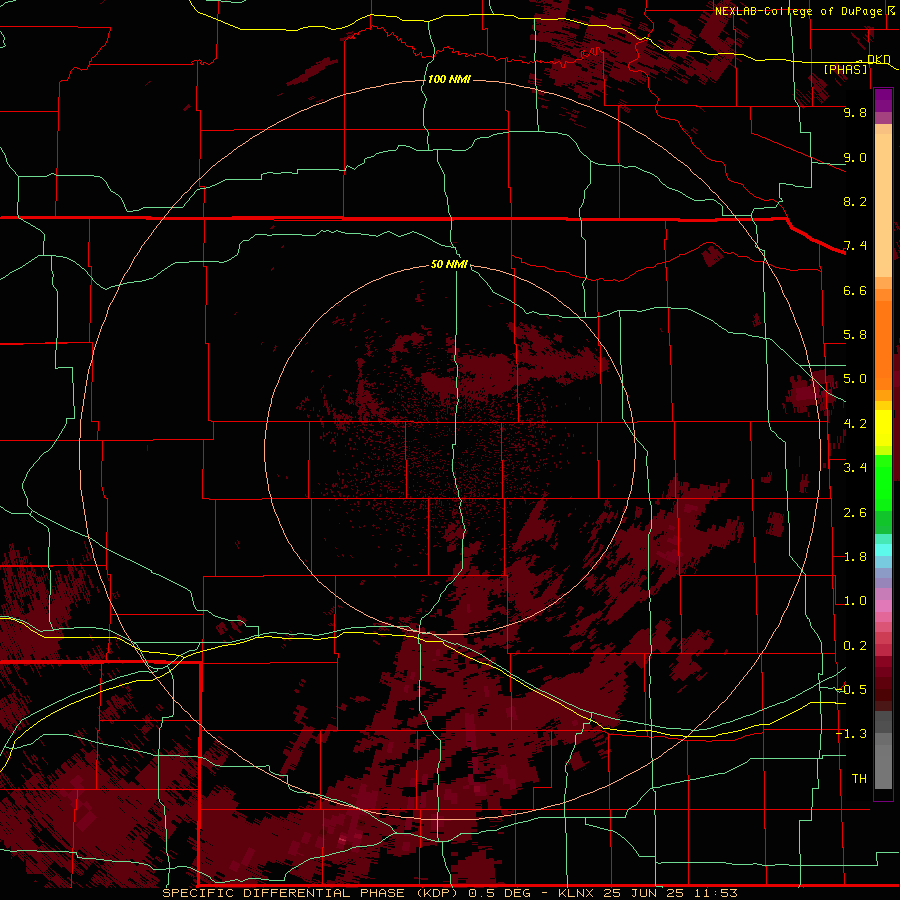
Task: Click the 8.2 value on the color scale
Action: tap(855, 201)
